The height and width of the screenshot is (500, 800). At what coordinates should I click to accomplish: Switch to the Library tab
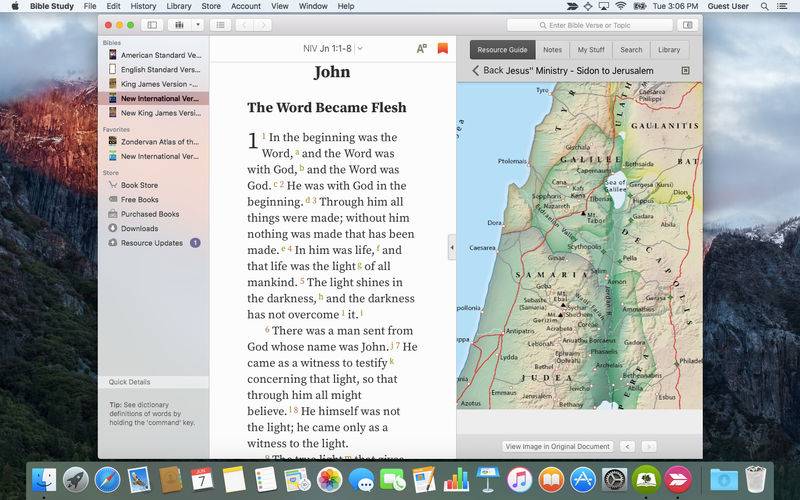tap(669, 50)
